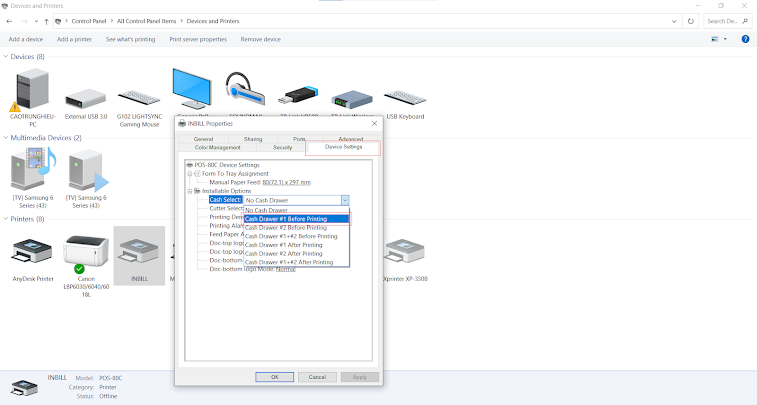Confirm with the OK button
The image size is (757, 405).
coord(274,377)
